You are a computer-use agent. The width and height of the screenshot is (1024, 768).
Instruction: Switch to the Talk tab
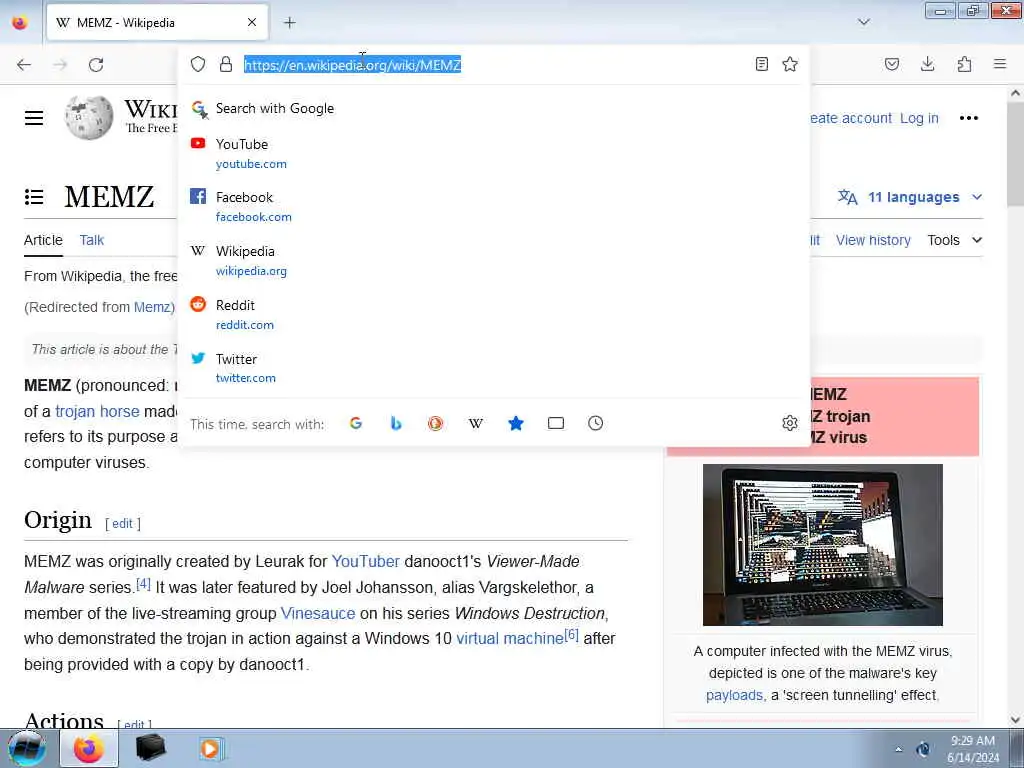91,240
